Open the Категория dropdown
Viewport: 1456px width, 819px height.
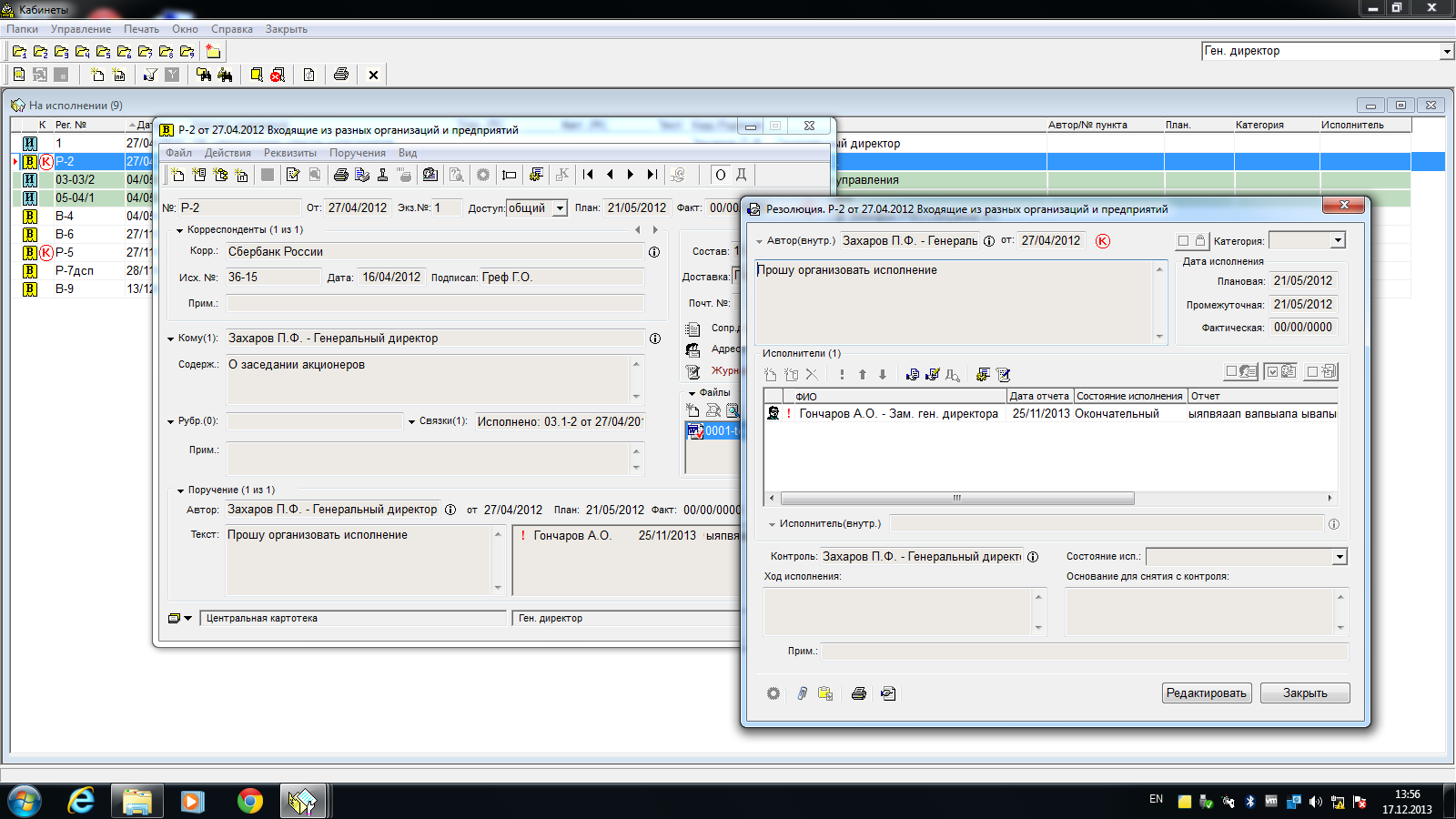[x=1338, y=241]
